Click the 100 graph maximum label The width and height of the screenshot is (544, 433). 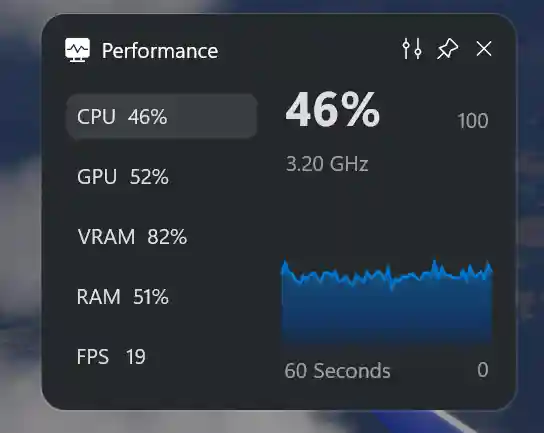tap(473, 121)
